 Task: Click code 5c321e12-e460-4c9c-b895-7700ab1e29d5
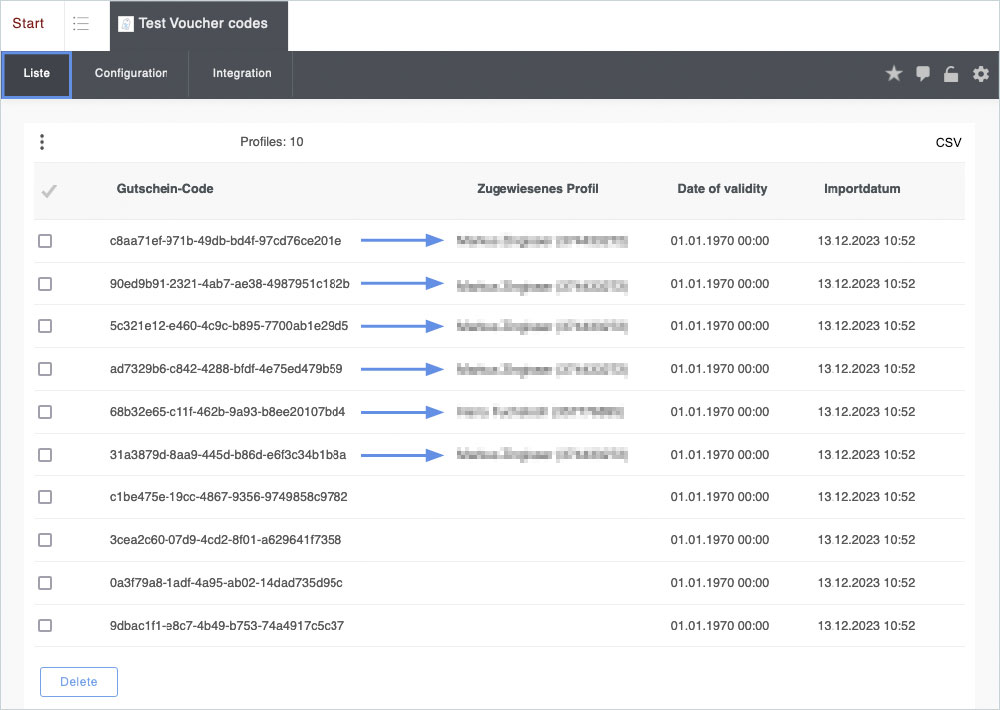(229, 325)
